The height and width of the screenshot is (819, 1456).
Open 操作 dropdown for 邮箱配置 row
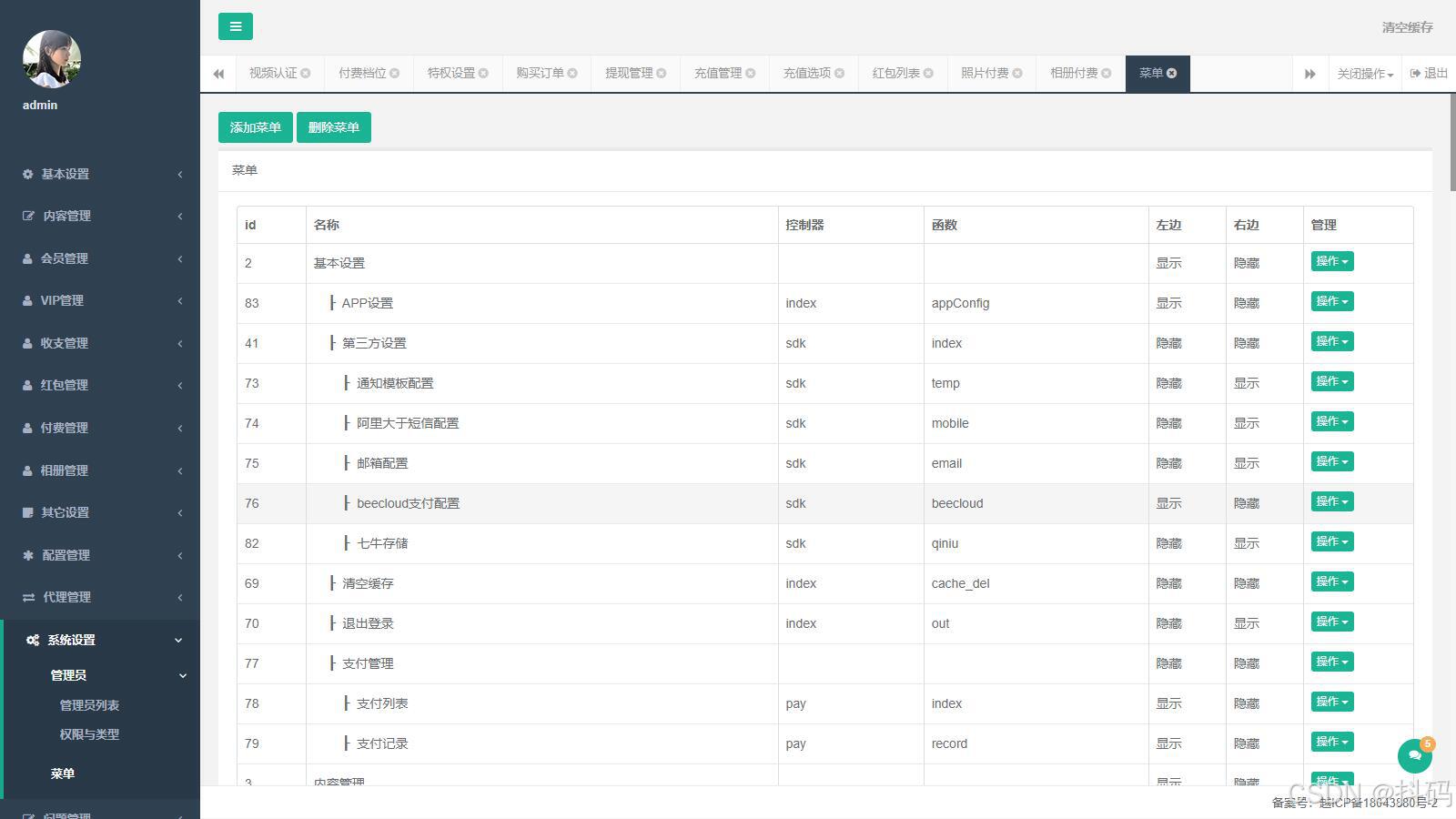(x=1332, y=461)
